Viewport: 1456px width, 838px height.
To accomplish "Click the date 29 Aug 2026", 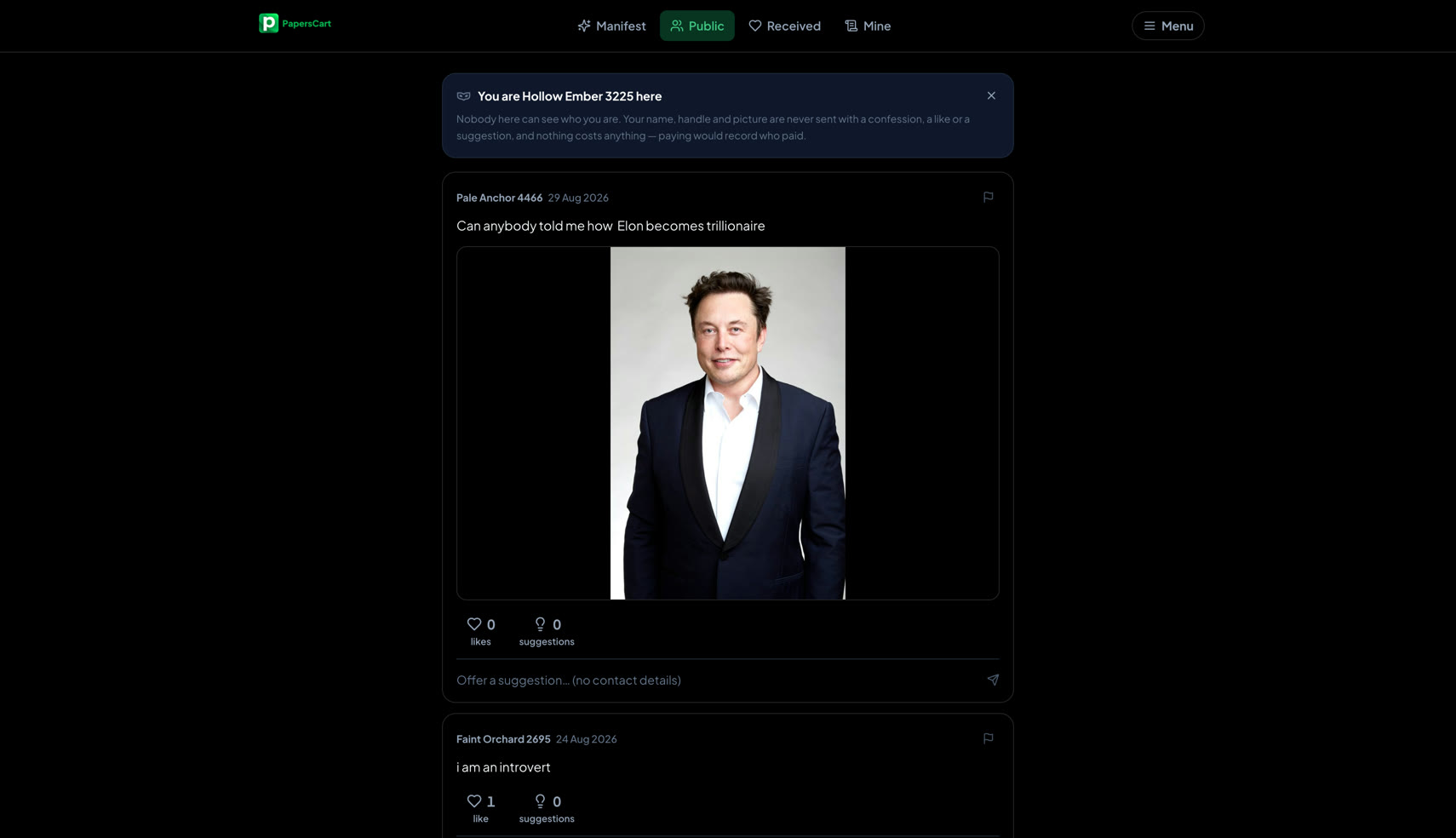I will (x=578, y=198).
